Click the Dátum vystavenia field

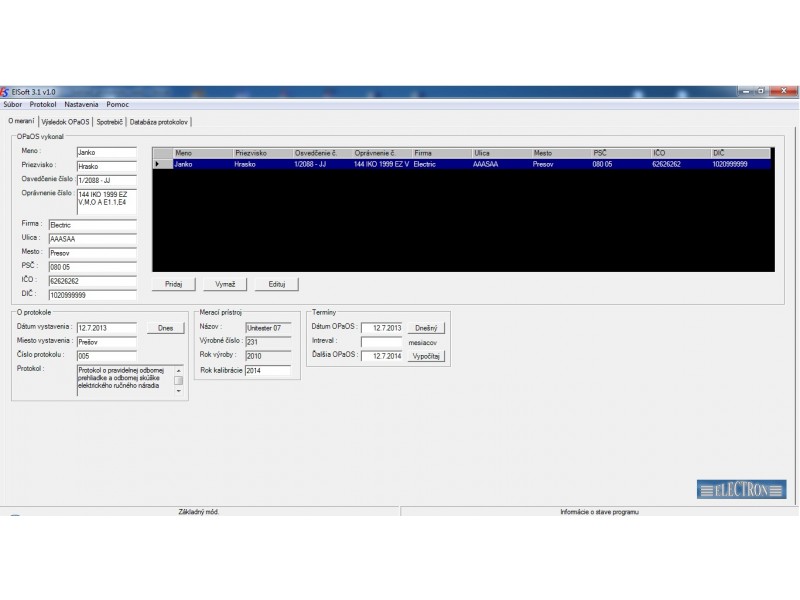click(107, 328)
